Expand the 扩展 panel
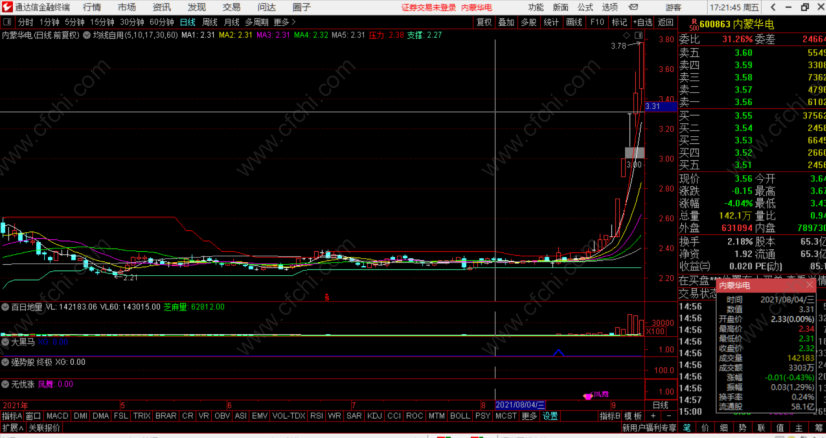The image size is (826, 438). coord(13,427)
